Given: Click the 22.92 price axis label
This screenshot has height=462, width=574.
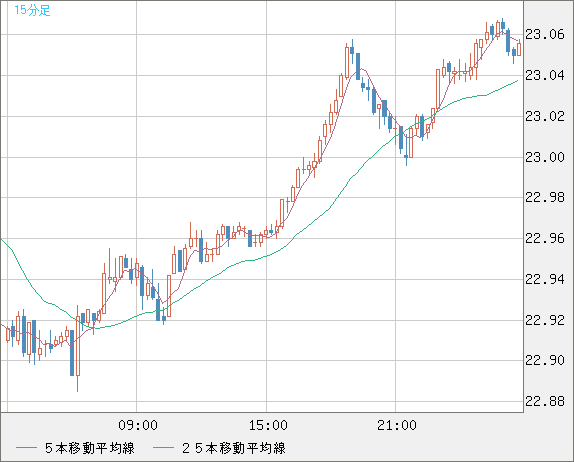Looking at the screenshot, I should (545, 321).
